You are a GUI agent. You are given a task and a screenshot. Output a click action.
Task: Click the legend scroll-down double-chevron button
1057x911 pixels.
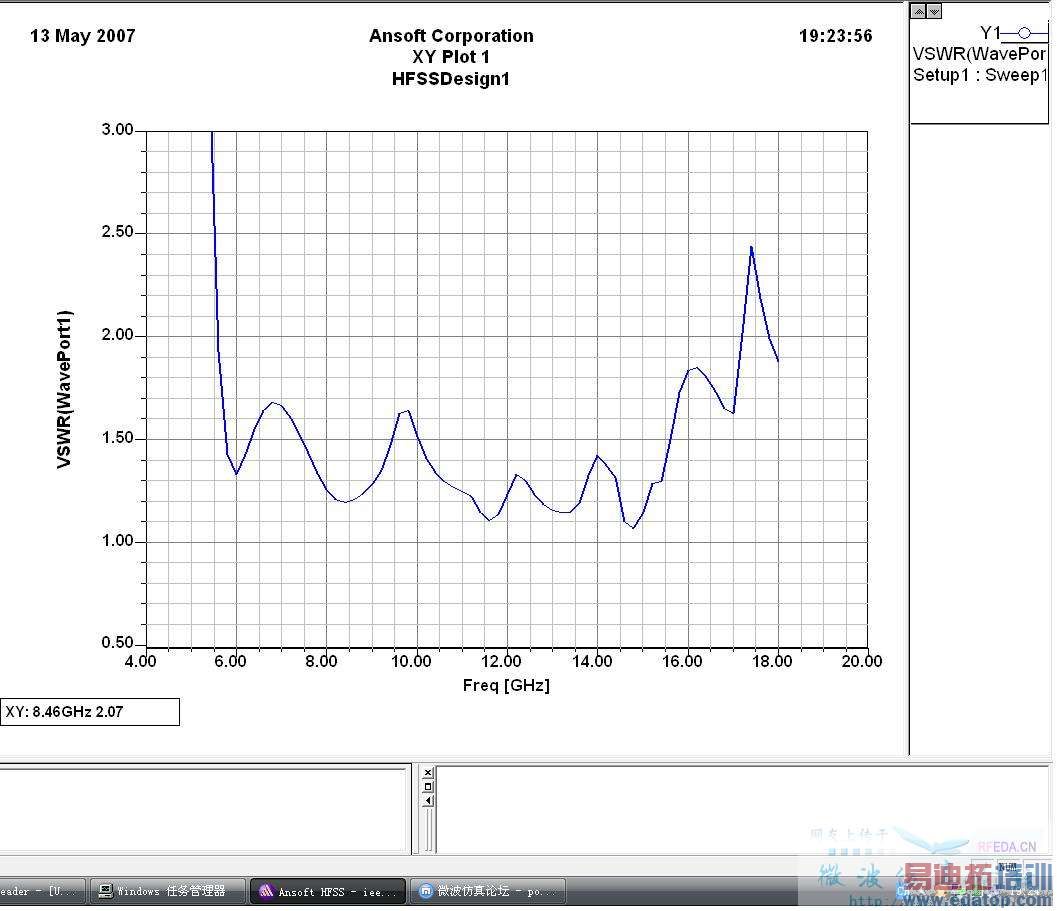934,11
